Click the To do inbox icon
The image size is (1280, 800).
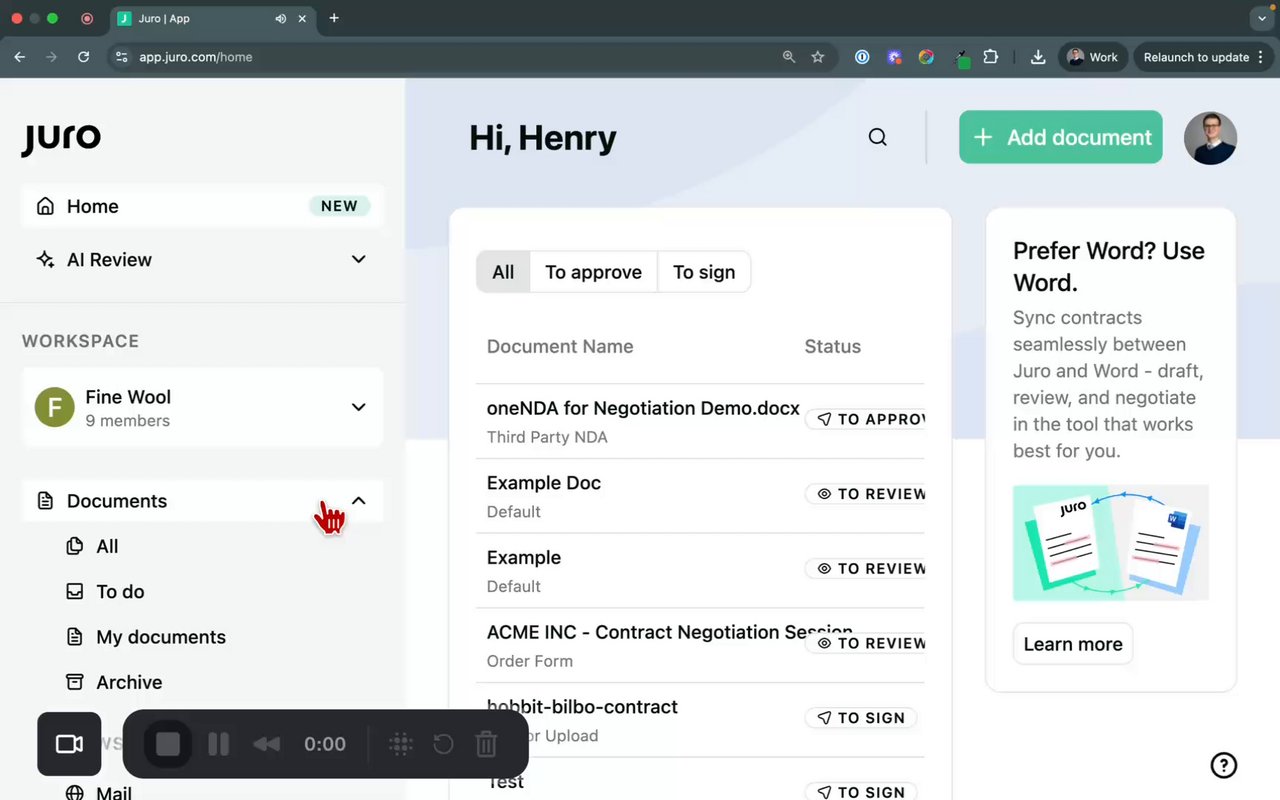tap(74, 591)
